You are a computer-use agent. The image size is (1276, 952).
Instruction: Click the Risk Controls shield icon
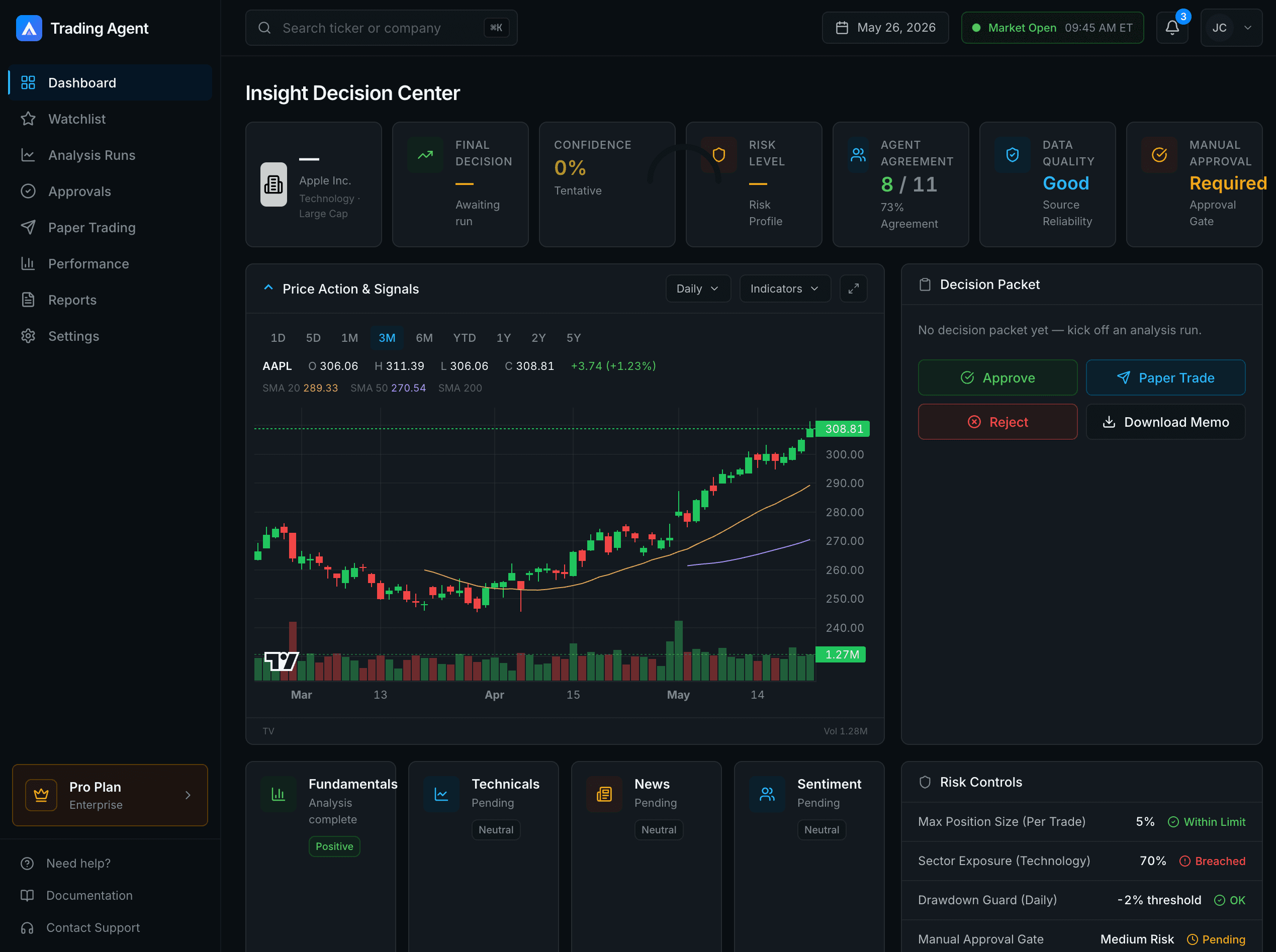925,782
